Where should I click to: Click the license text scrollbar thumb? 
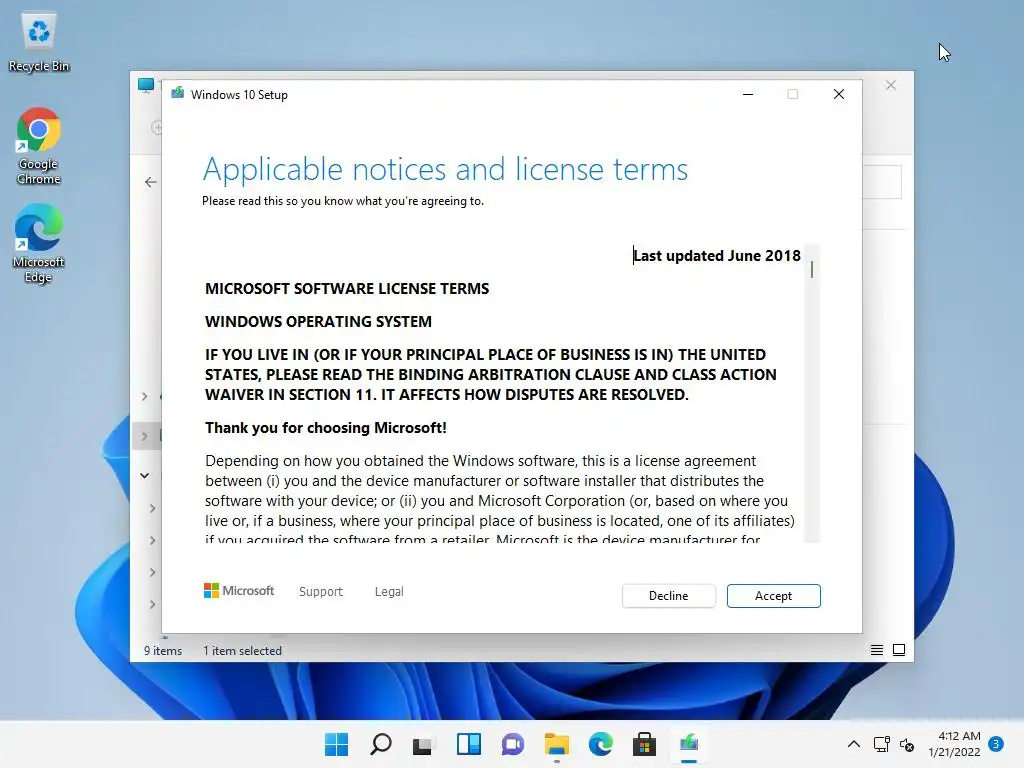[812, 269]
